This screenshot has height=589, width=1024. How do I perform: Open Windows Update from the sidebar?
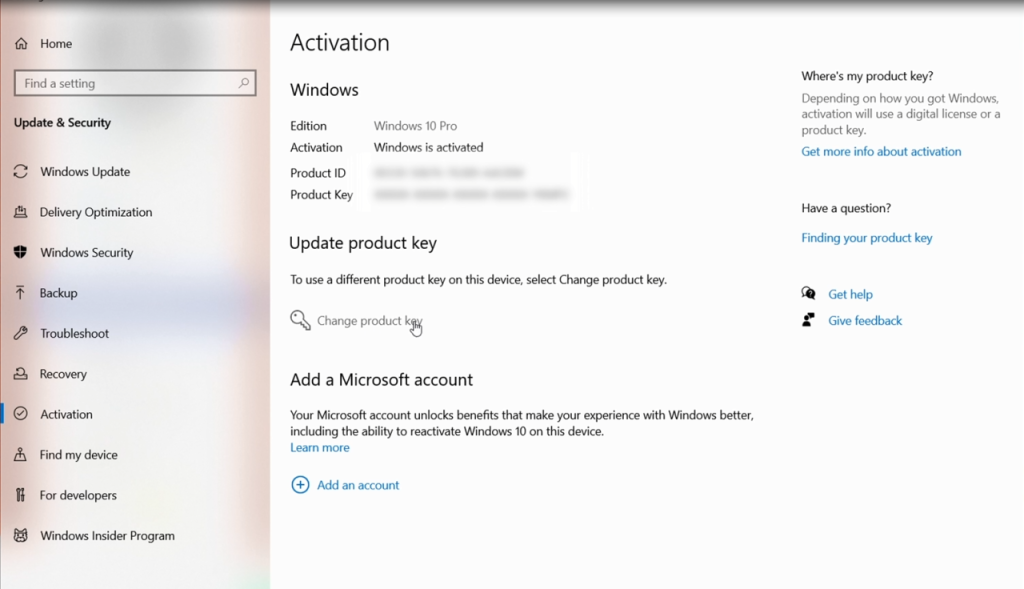pos(84,171)
